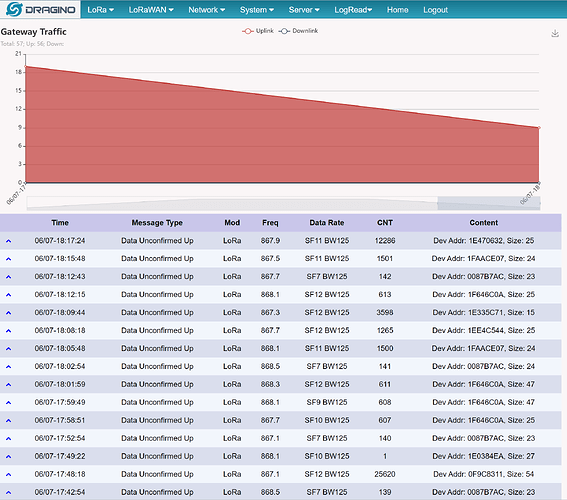The width and height of the screenshot is (567, 500).
Task: Click the Logout link
Action: 435,10
